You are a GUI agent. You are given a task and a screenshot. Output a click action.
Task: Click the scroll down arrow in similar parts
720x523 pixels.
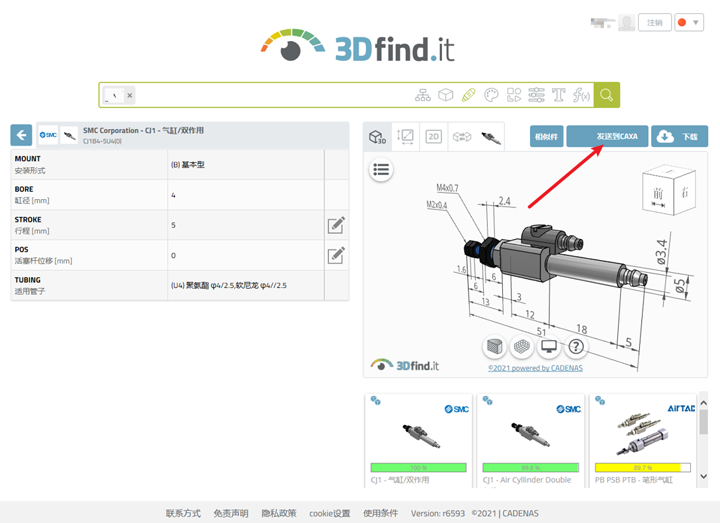tap(703, 477)
